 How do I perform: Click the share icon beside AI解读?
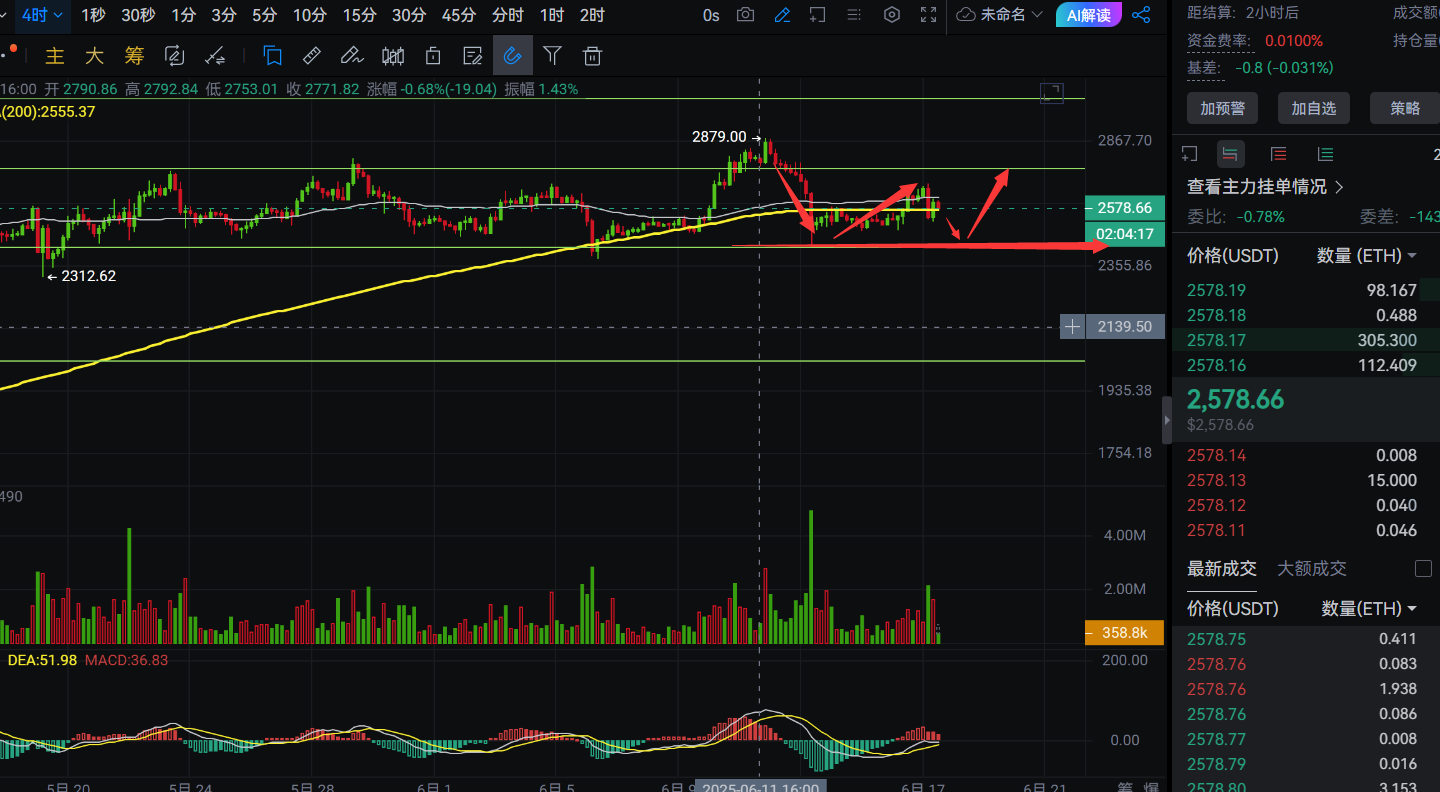tap(1141, 15)
